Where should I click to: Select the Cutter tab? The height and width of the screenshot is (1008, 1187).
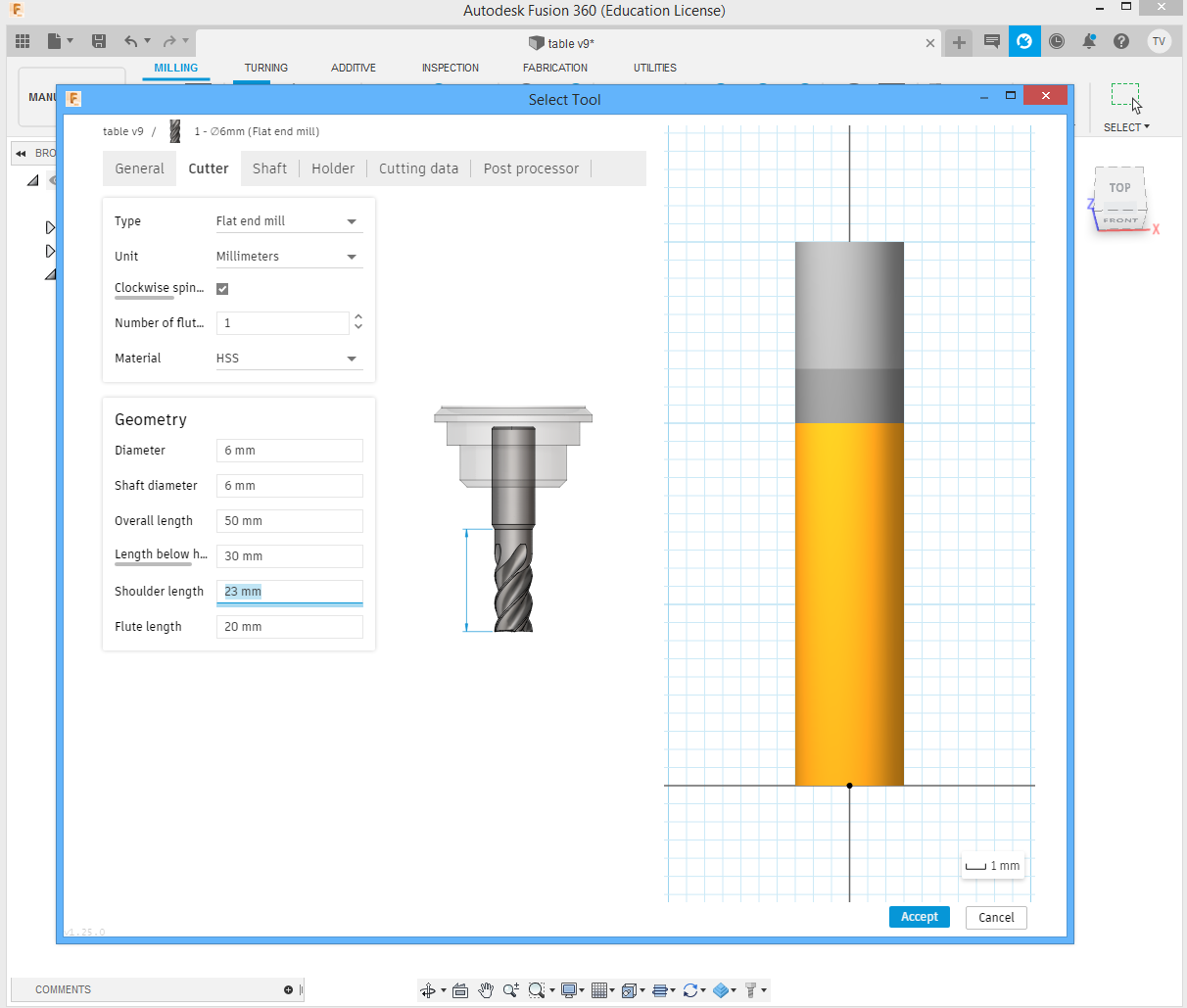pos(209,168)
